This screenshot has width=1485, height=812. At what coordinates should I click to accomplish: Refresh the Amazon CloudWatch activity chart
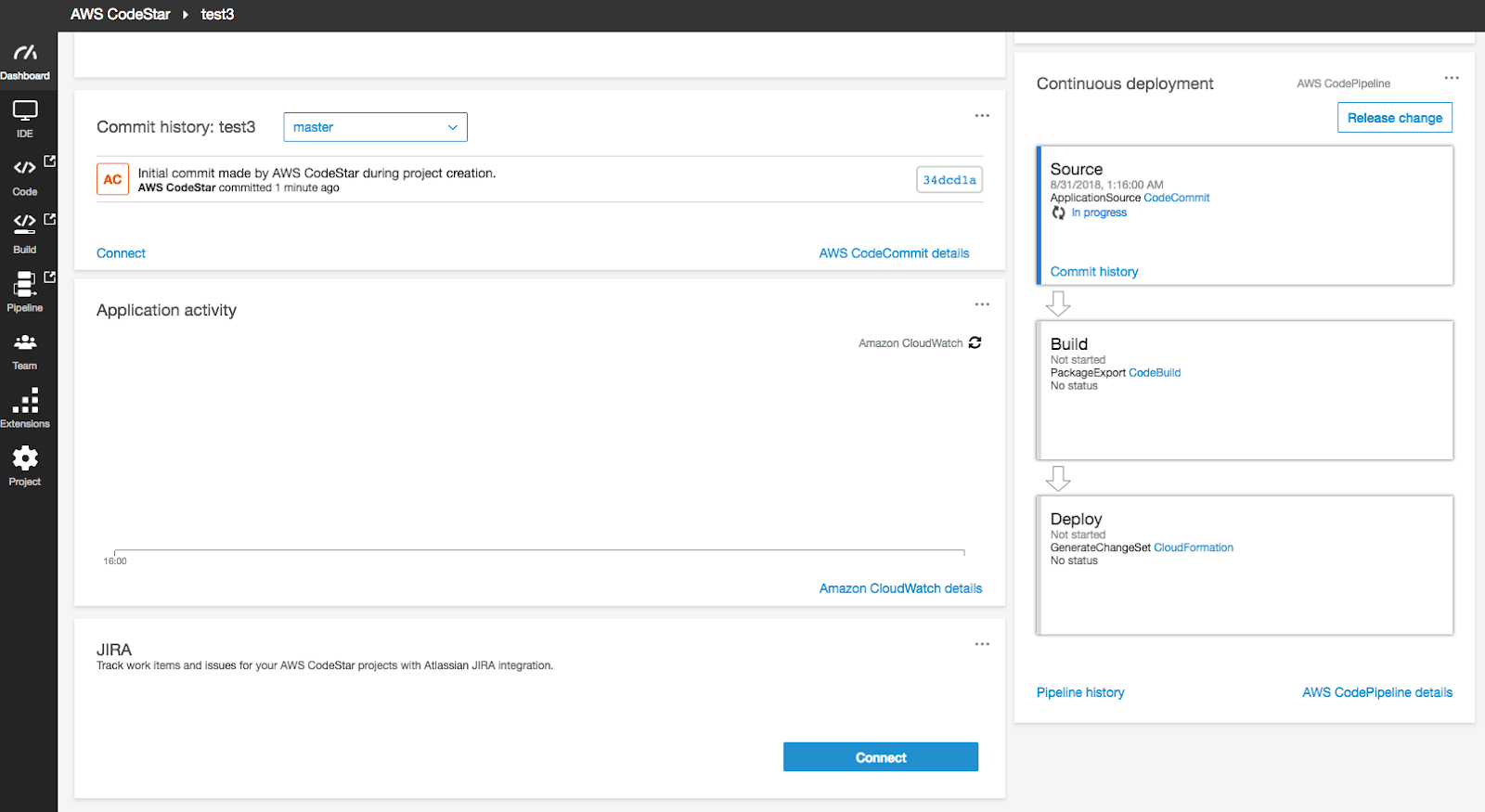[975, 342]
